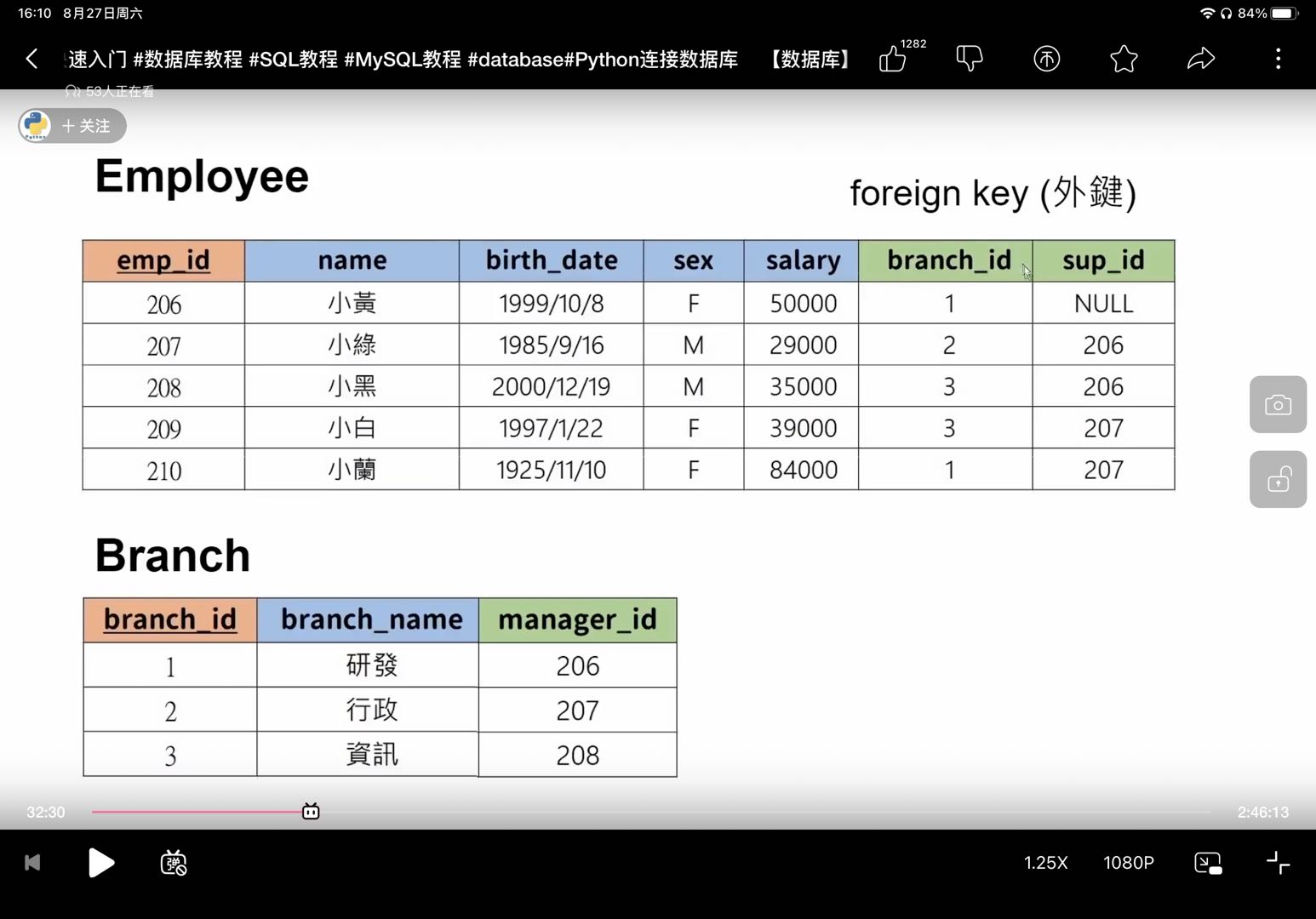
Task: Click Employee branch_id green column header
Action: tap(947, 260)
